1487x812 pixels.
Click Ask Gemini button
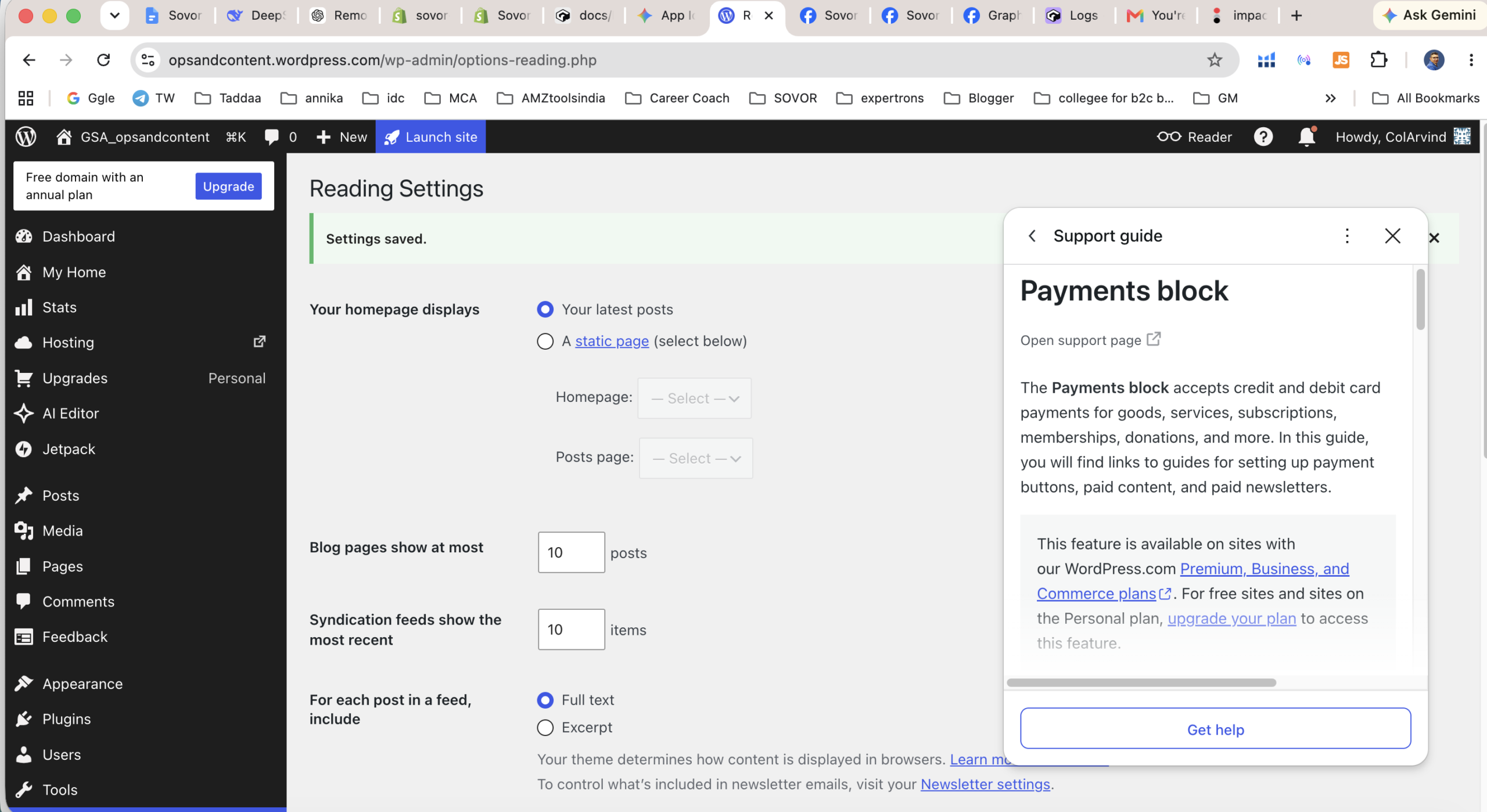point(1430,15)
